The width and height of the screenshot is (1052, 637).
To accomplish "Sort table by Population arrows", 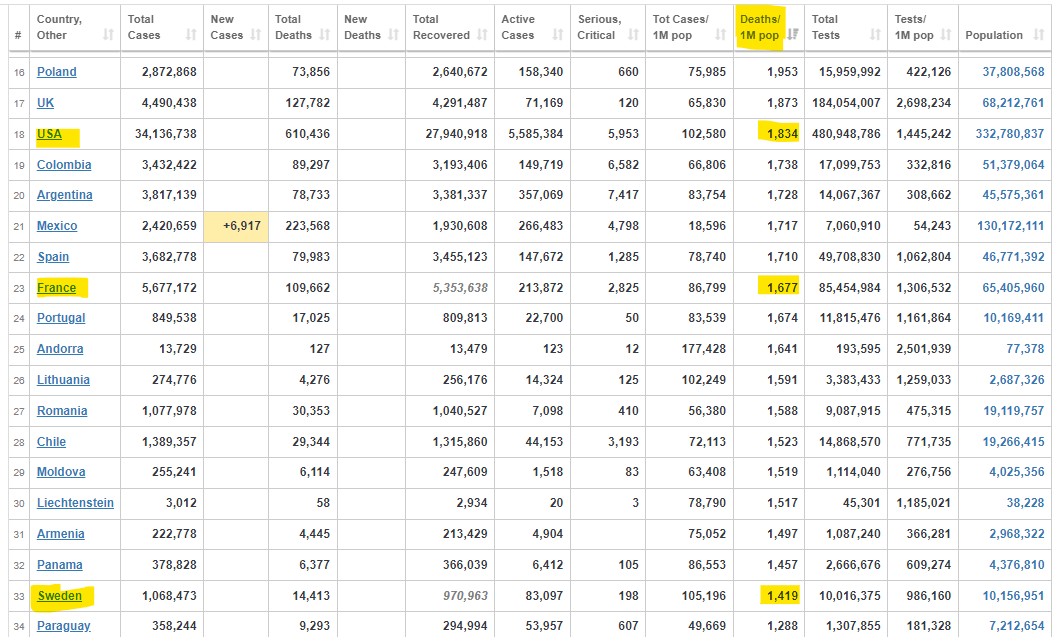I will tap(1039, 35).
